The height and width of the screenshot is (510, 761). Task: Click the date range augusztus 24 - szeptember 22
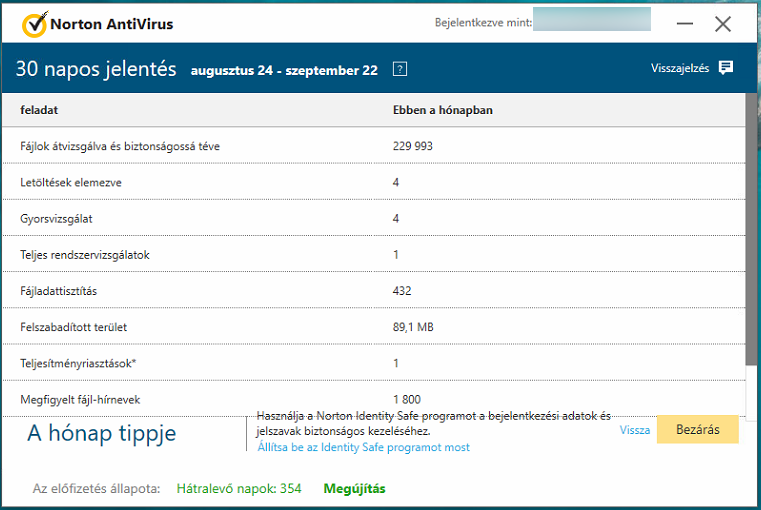tap(284, 70)
